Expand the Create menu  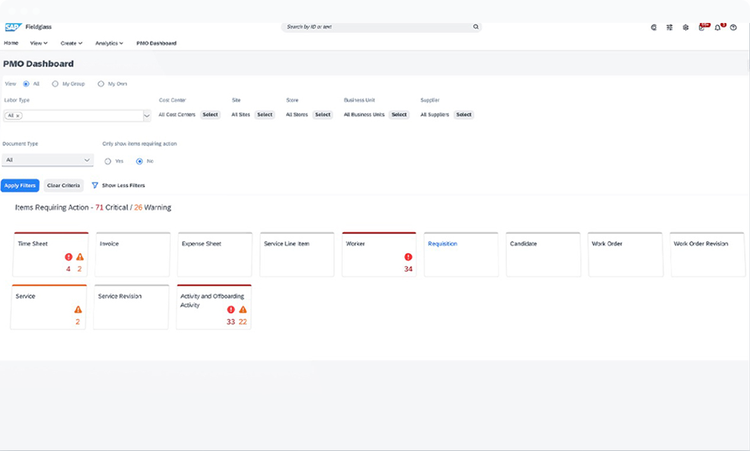[x=71, y=43]
